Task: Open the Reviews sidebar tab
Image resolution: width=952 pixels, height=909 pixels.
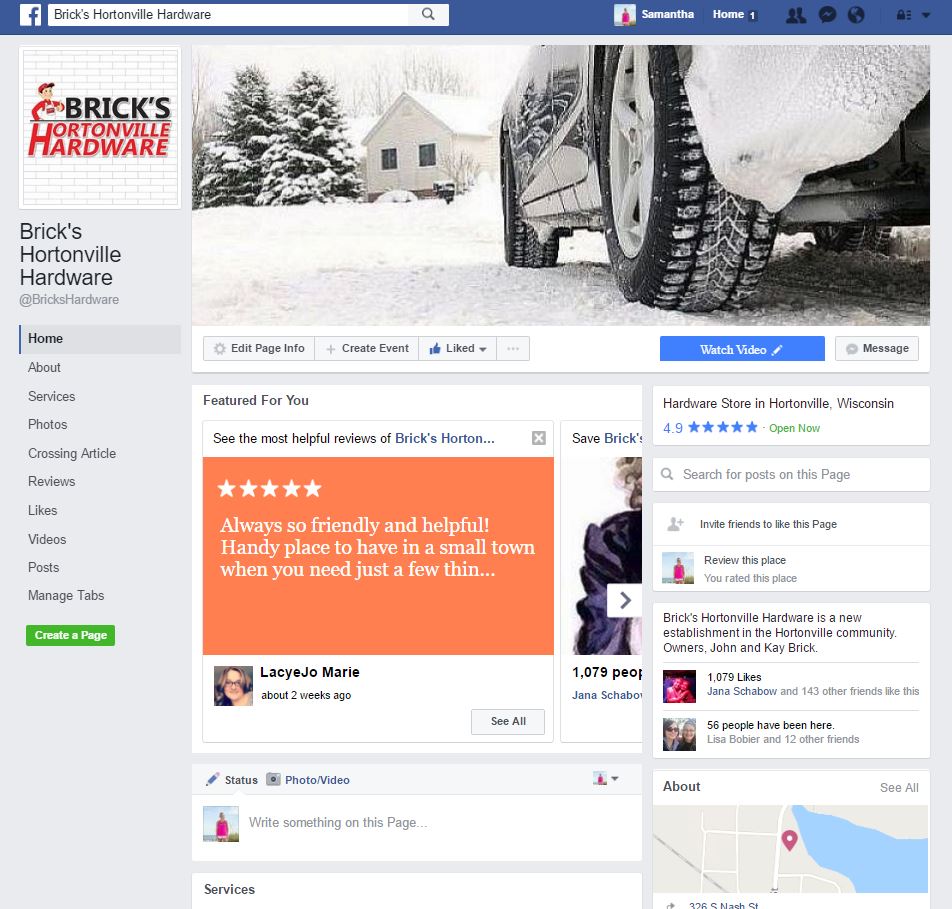Action: pyautogui.click(x=52, y=482)
